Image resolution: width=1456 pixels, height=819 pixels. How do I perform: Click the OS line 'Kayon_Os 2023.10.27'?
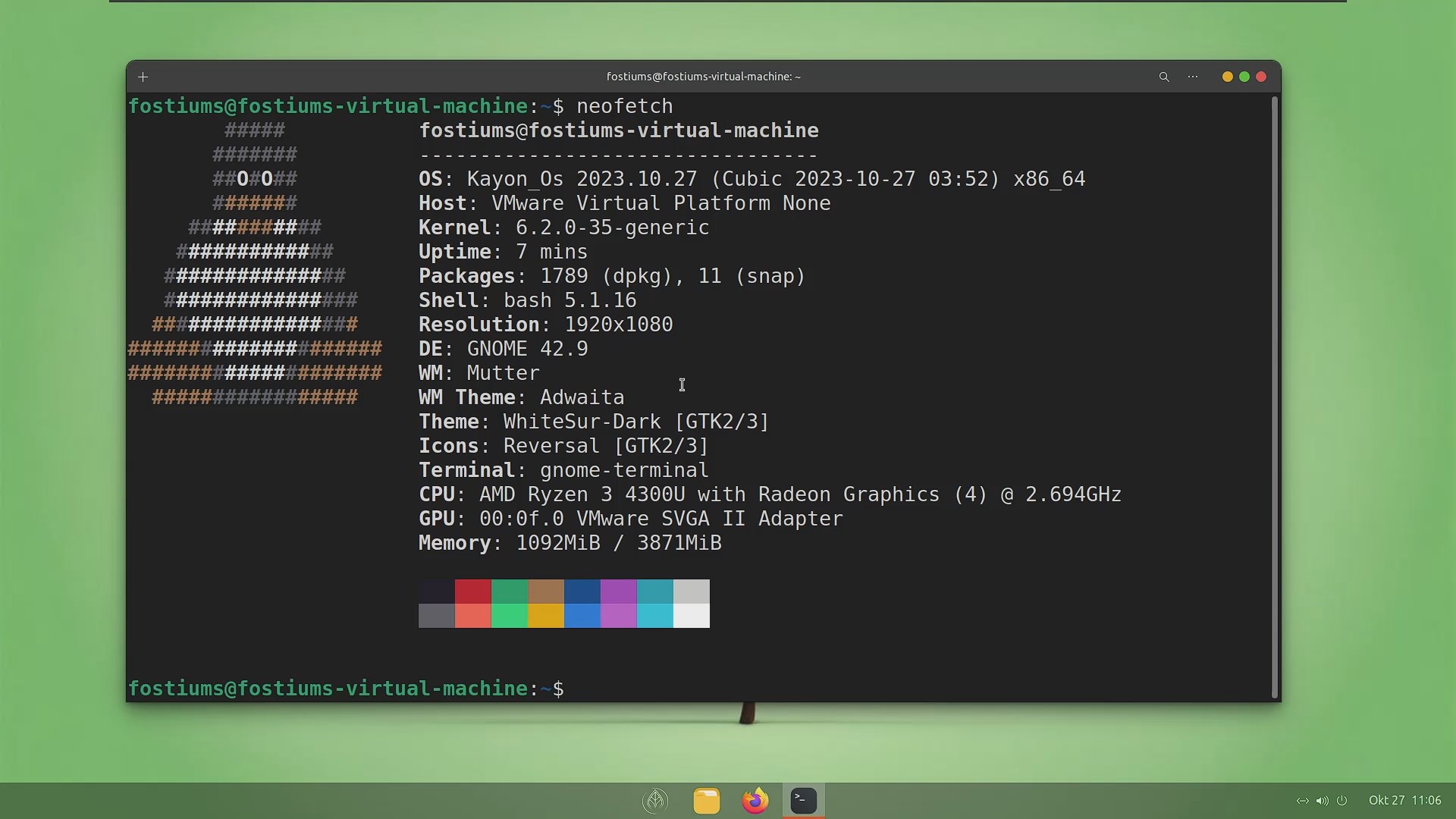click(x=582, y=179)
